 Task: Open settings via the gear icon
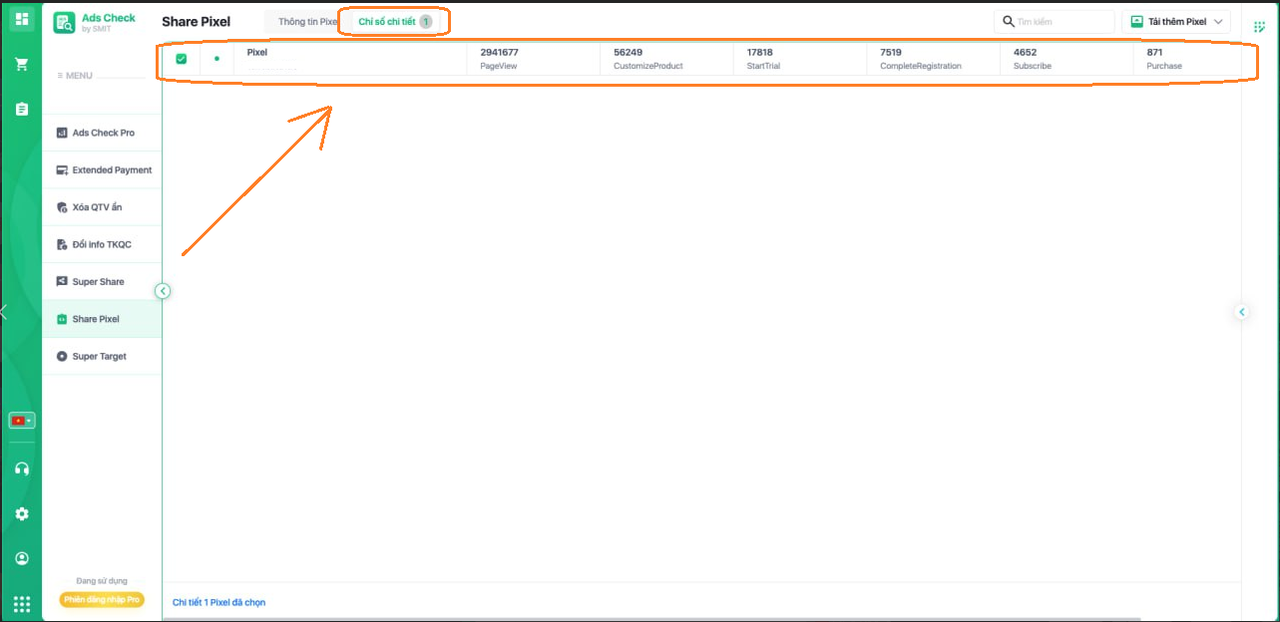[x=22, y=513]
